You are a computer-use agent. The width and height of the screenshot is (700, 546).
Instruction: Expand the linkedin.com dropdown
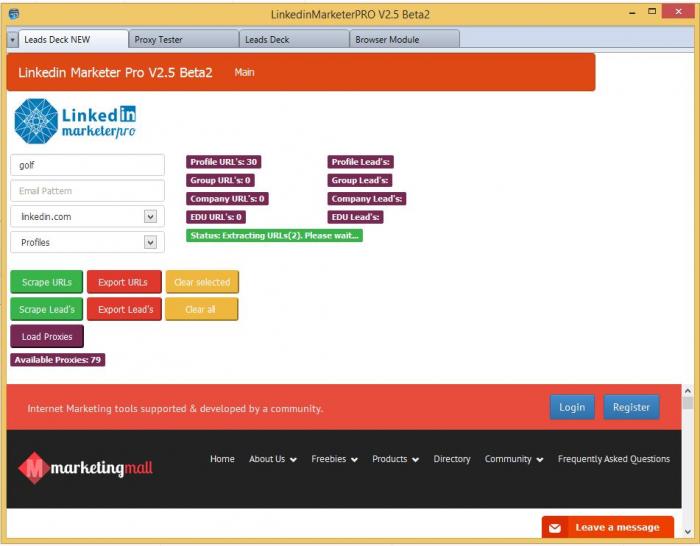click(x=150, y=217)
